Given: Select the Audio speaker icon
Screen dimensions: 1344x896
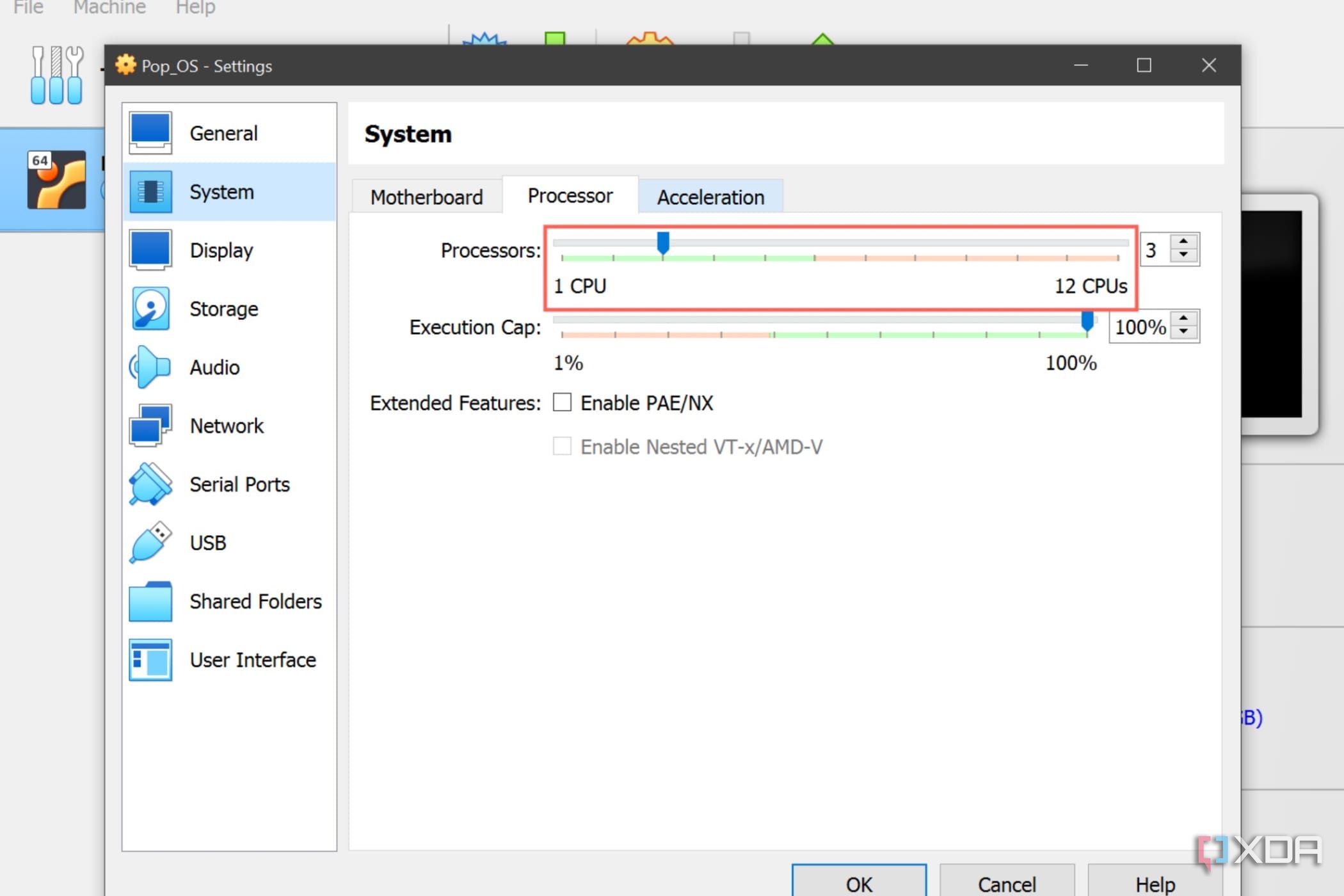Looking at the screenshot, I should [150, 367].
